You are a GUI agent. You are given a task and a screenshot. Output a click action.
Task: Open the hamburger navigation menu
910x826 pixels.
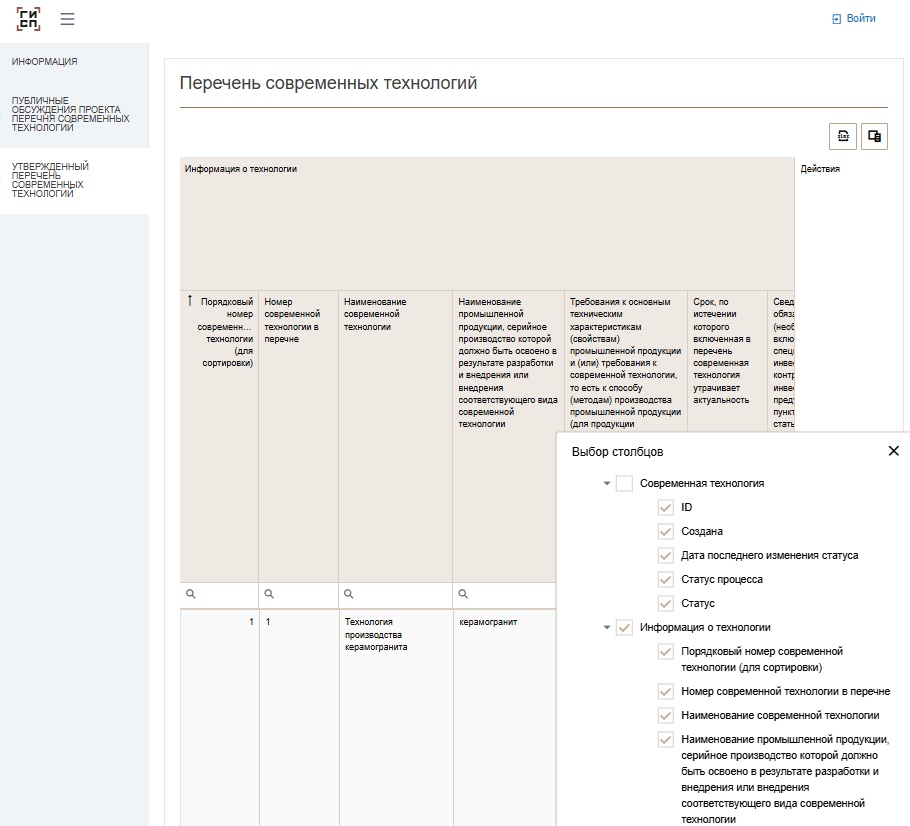[x=67, y=19]
